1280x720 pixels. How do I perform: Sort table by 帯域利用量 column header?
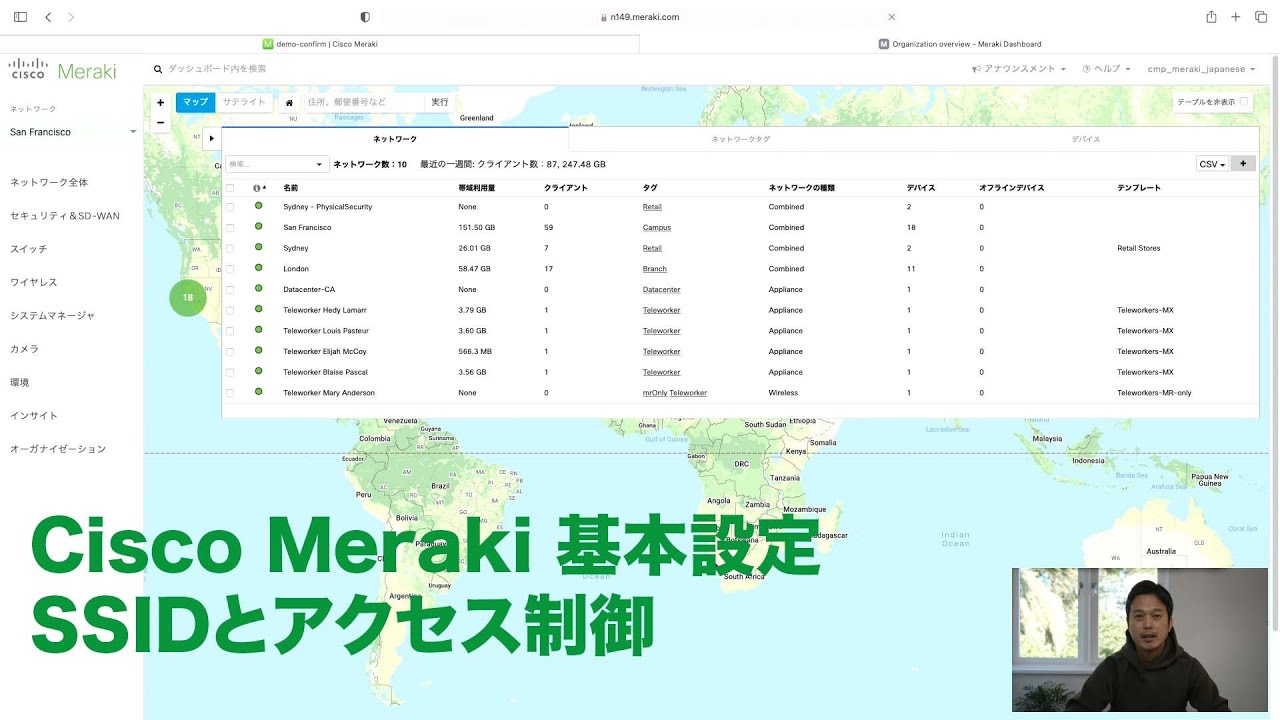click(x=477, y=188)
